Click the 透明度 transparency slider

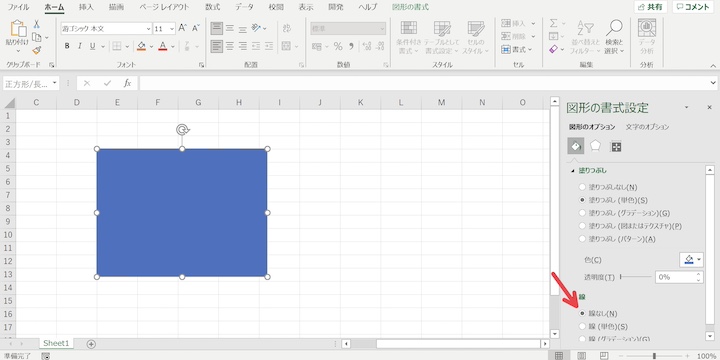pos(636,277)
